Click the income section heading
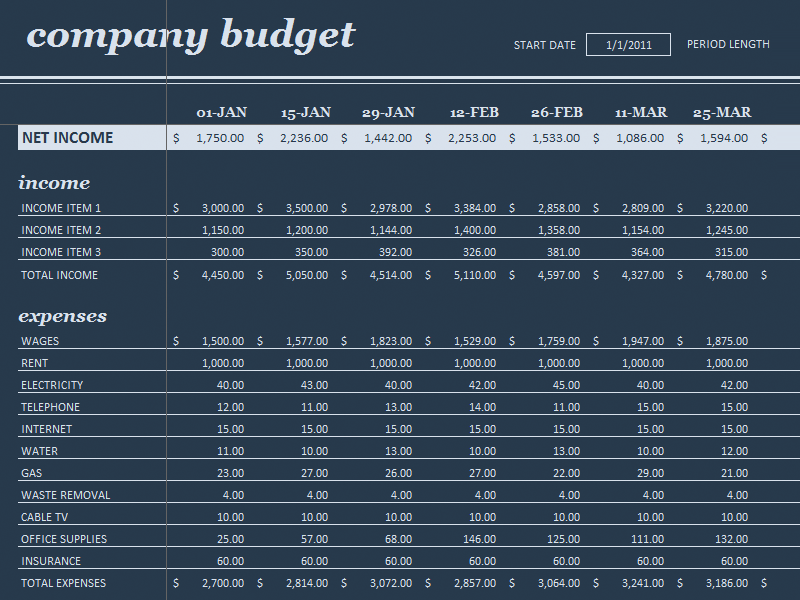 [x=54, y=183]
